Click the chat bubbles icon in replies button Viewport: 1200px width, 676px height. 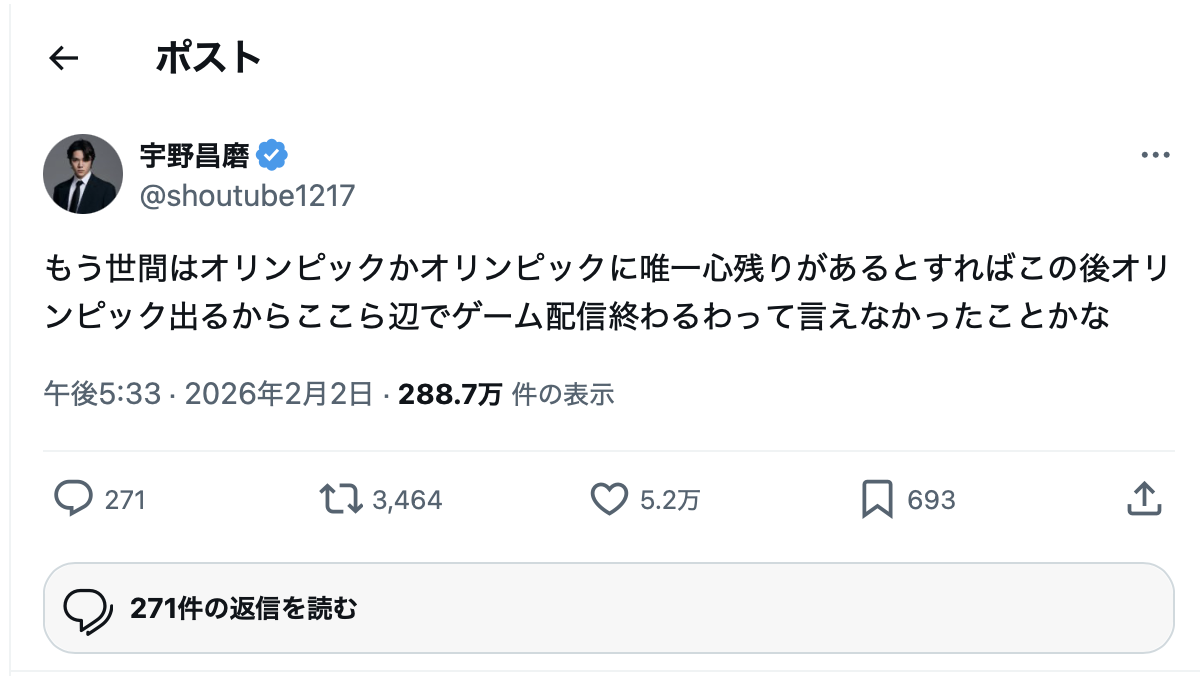click(x=87, y=608)
